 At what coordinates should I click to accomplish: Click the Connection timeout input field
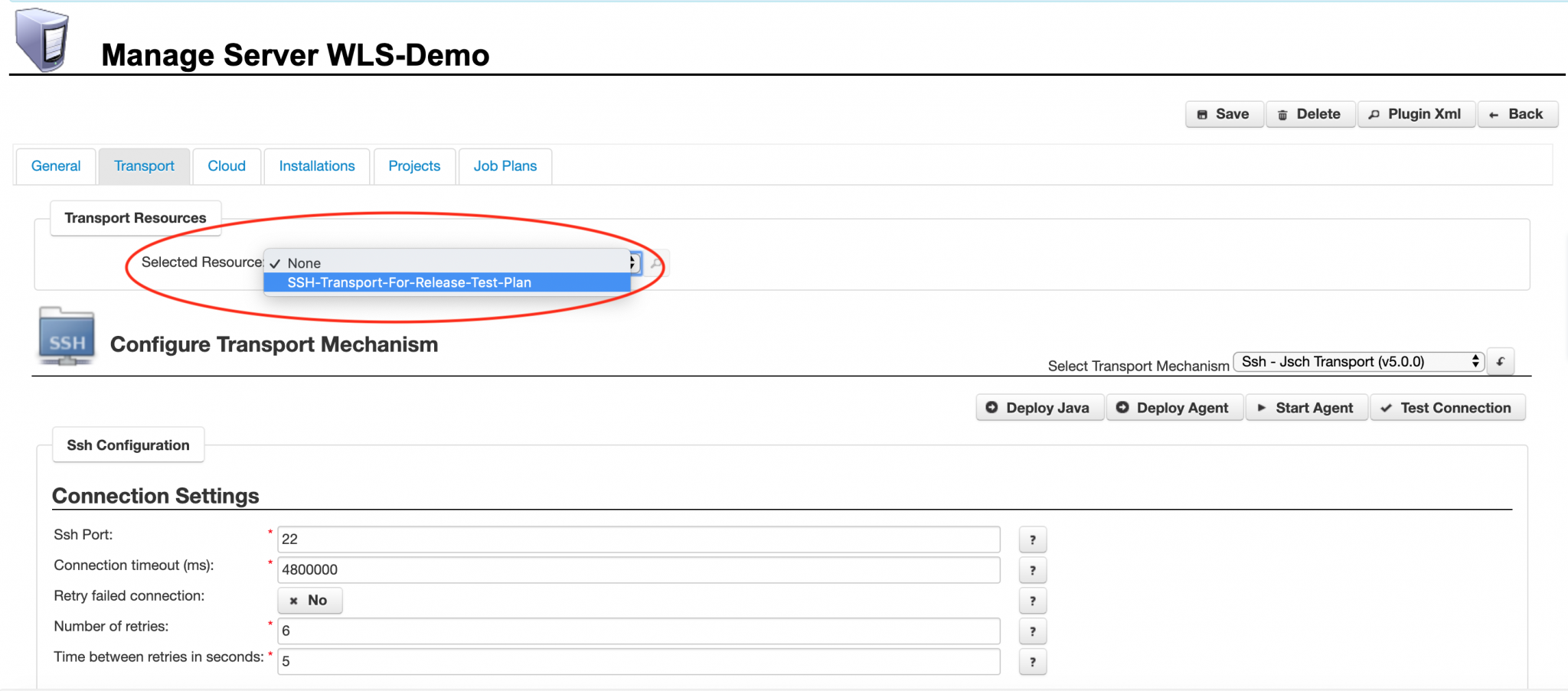(639, 570)
